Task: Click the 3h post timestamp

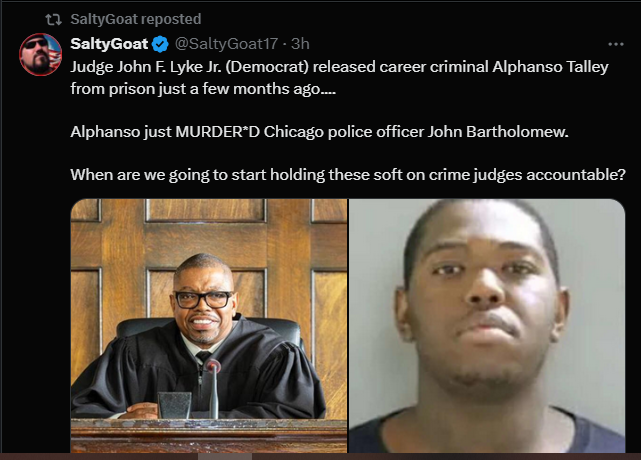Action: [300, 44]
